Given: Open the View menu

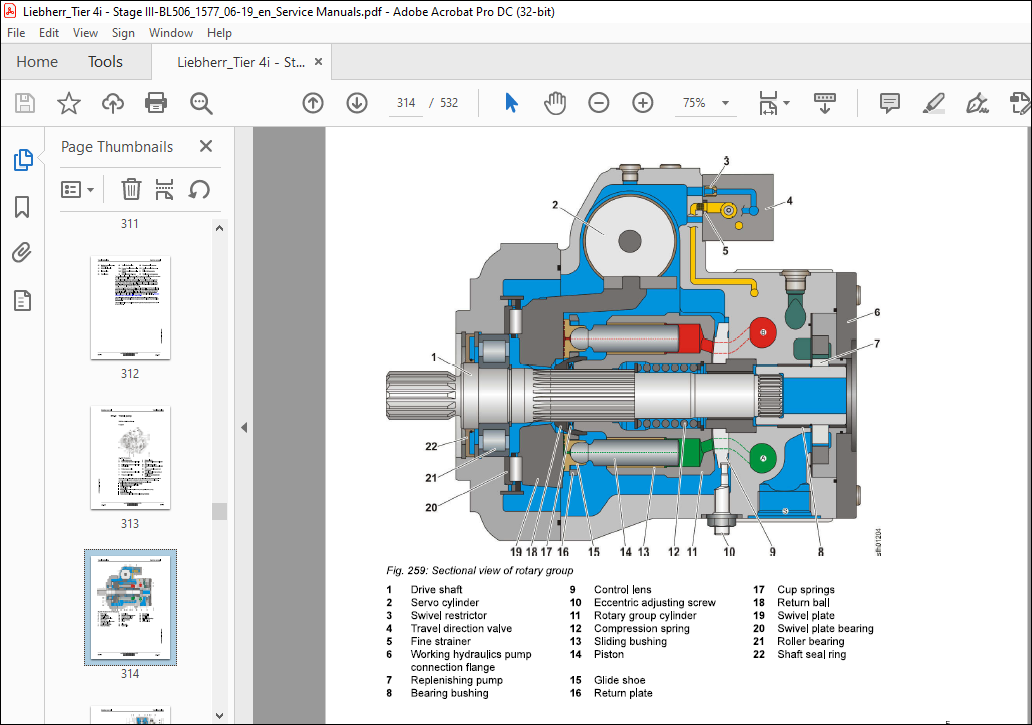Looking at the screenshot, I should coord(85,33).
